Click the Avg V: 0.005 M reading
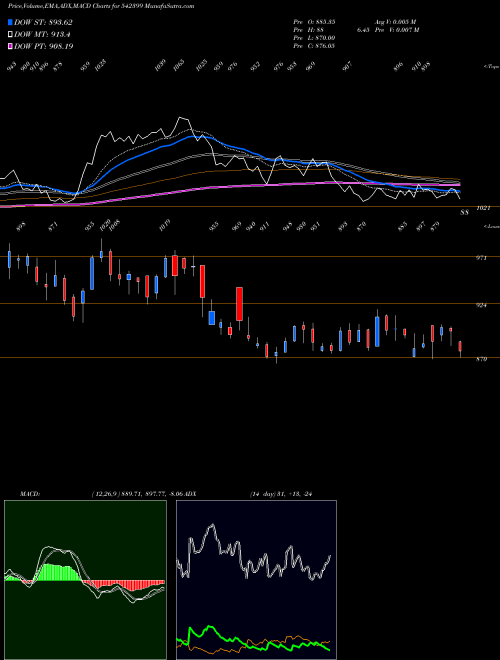This screenshot has height=660, width=500. (395, 22)
